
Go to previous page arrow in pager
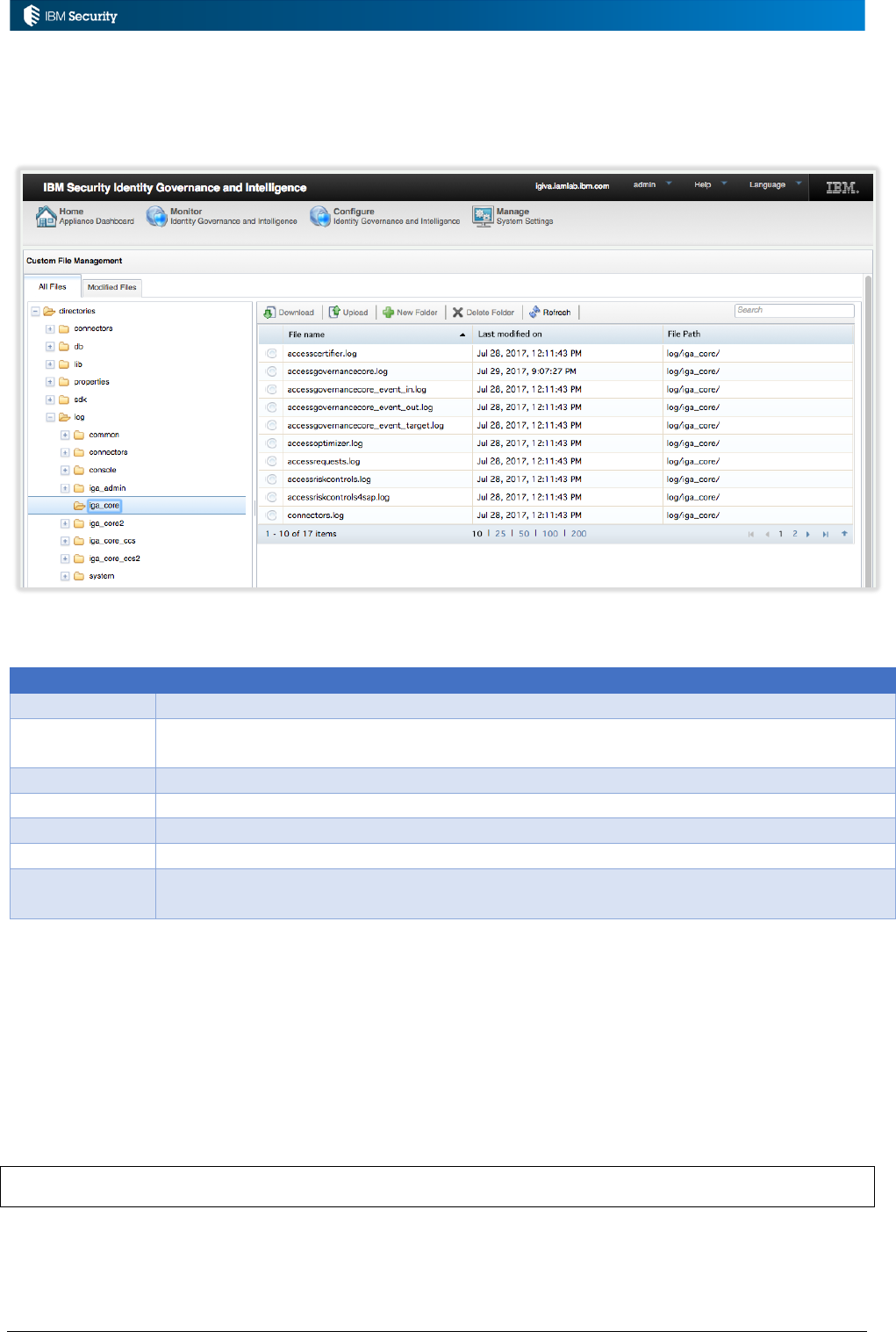coord(767,534)
